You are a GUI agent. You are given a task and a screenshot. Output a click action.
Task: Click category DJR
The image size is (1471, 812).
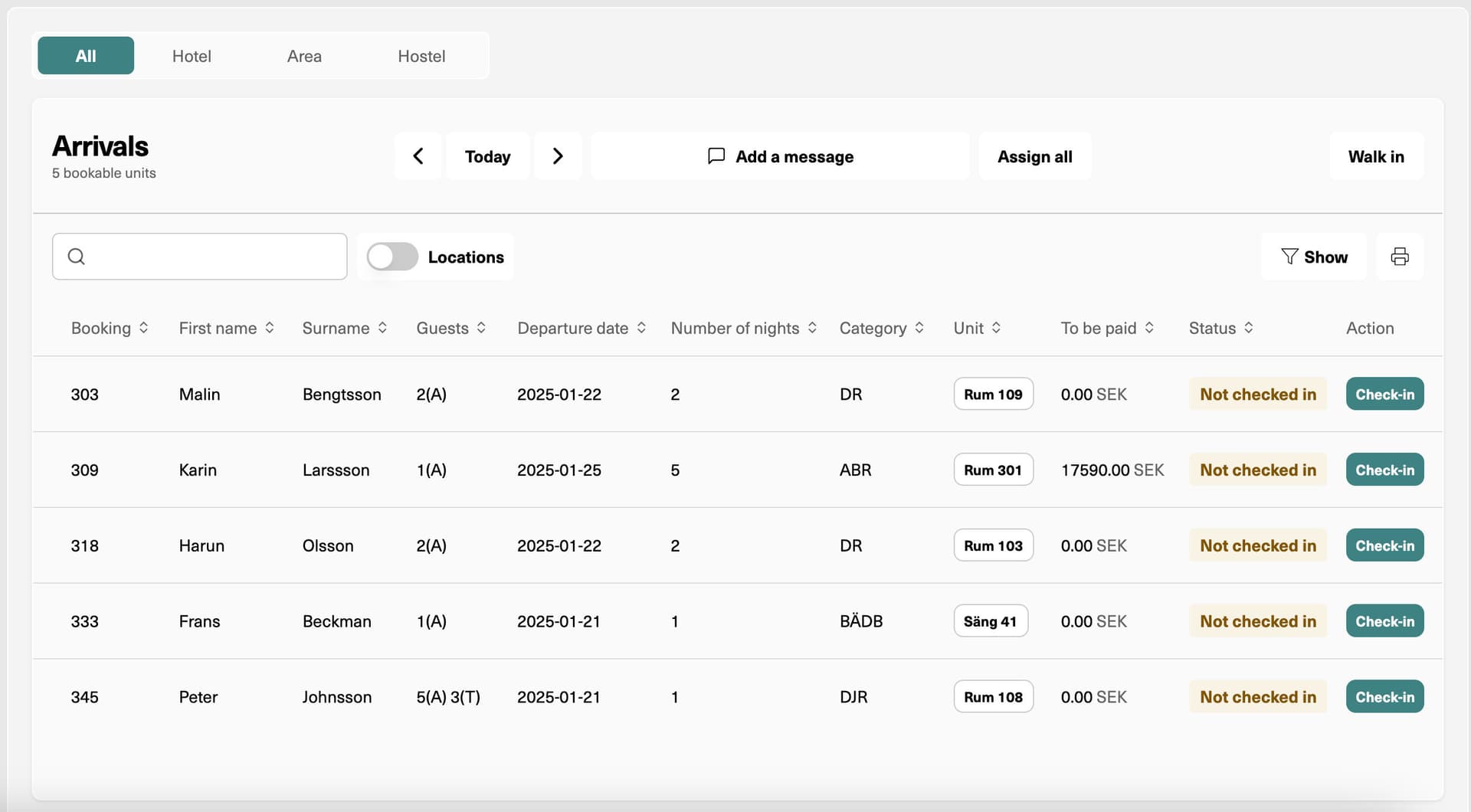point(853,698)
